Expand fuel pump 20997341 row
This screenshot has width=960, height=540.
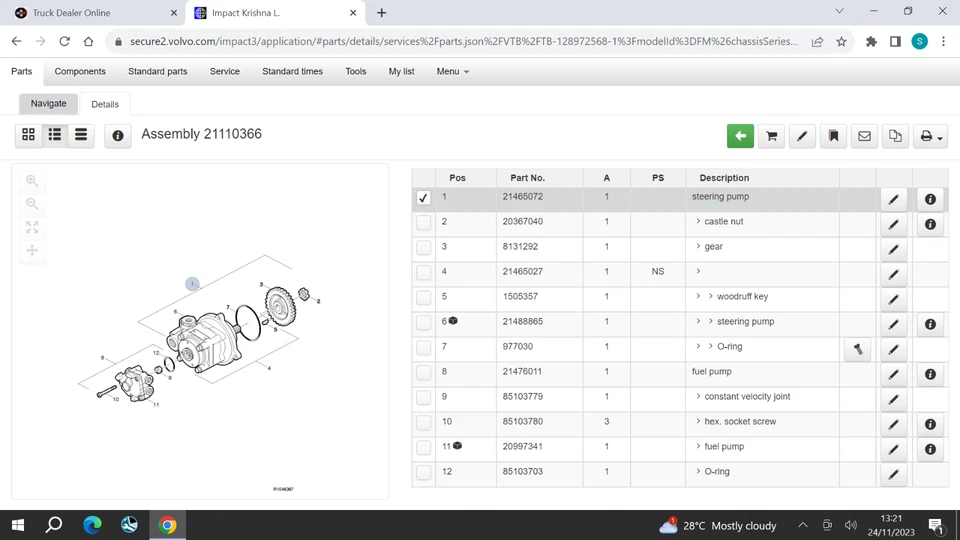coord(698,446)
